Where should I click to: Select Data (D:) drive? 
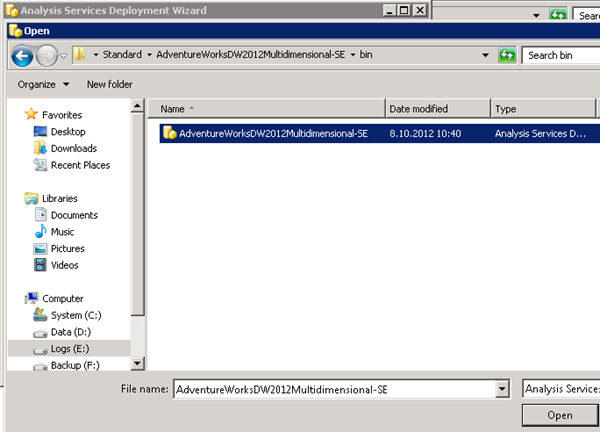(x=70, y=331)
